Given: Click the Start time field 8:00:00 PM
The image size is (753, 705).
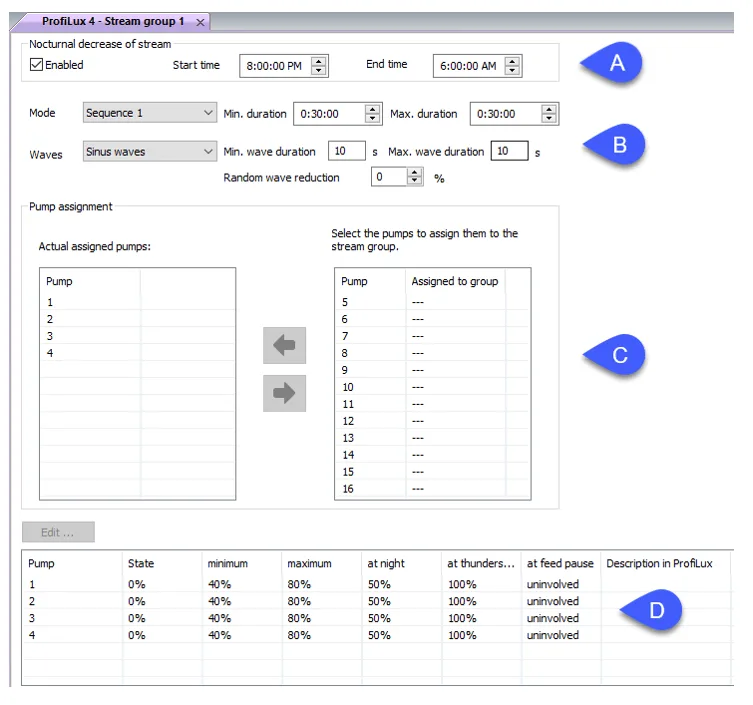Looking at the screenshot, I should pyautogui.click(x=275, y=66).
